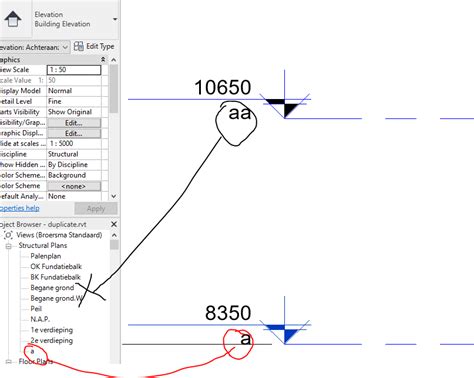Click the Apply button
Viewport: 474px width, 378px height.
click(x=96, y=209)
